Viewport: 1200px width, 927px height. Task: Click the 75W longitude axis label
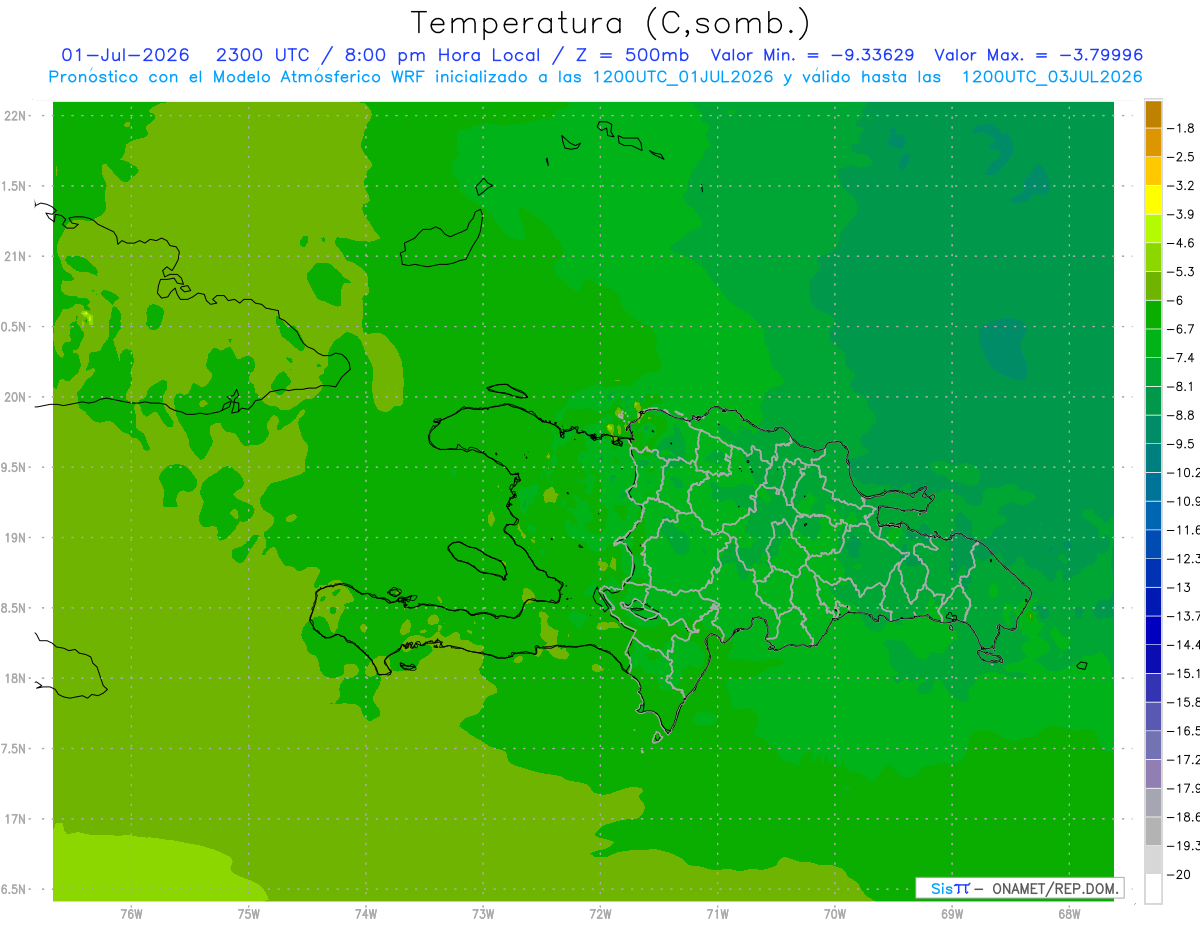248,913
